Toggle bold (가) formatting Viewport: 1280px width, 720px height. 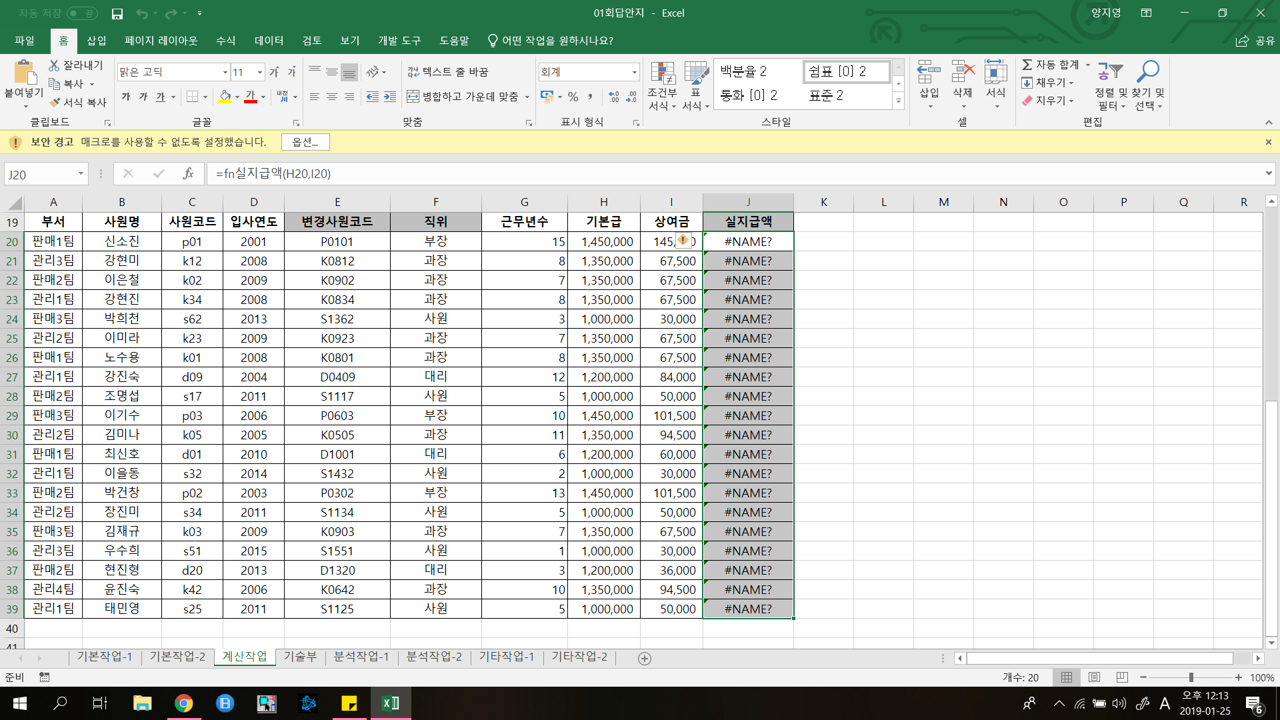pyautogui.click(x=126, y=97)
